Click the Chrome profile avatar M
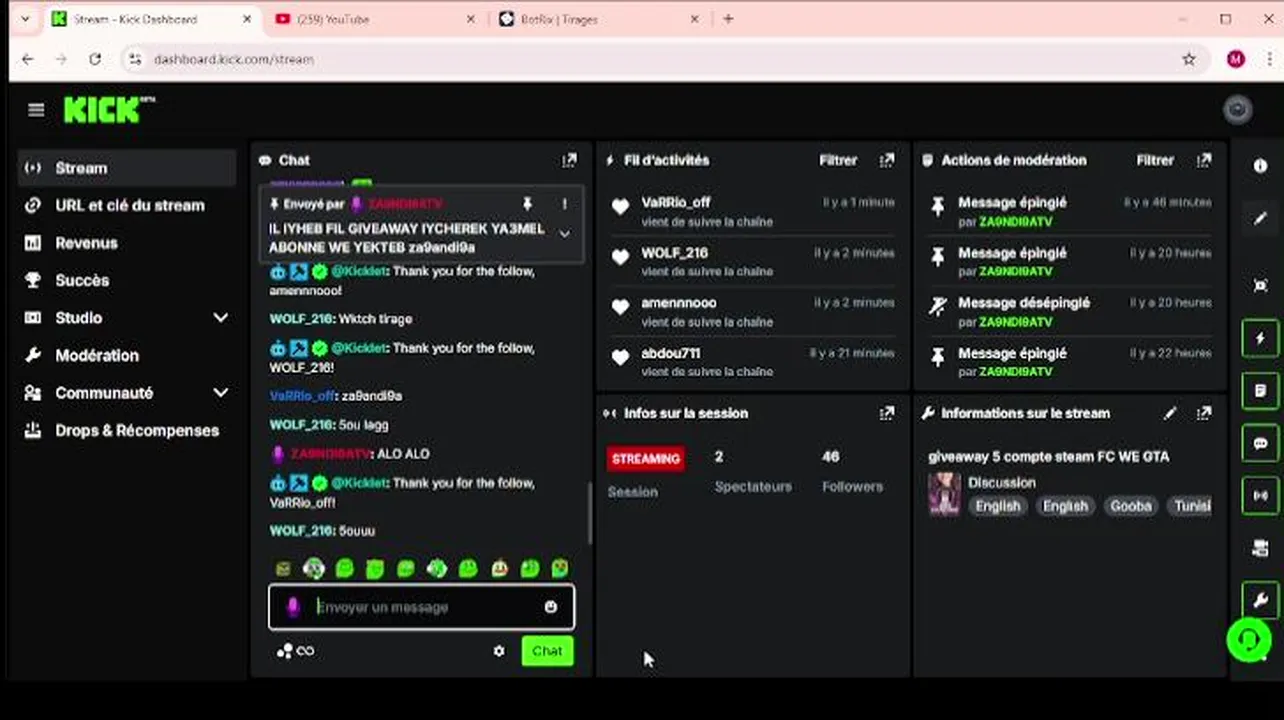The height and width of the screenshot is (720, 1284). pos(1236,59)
